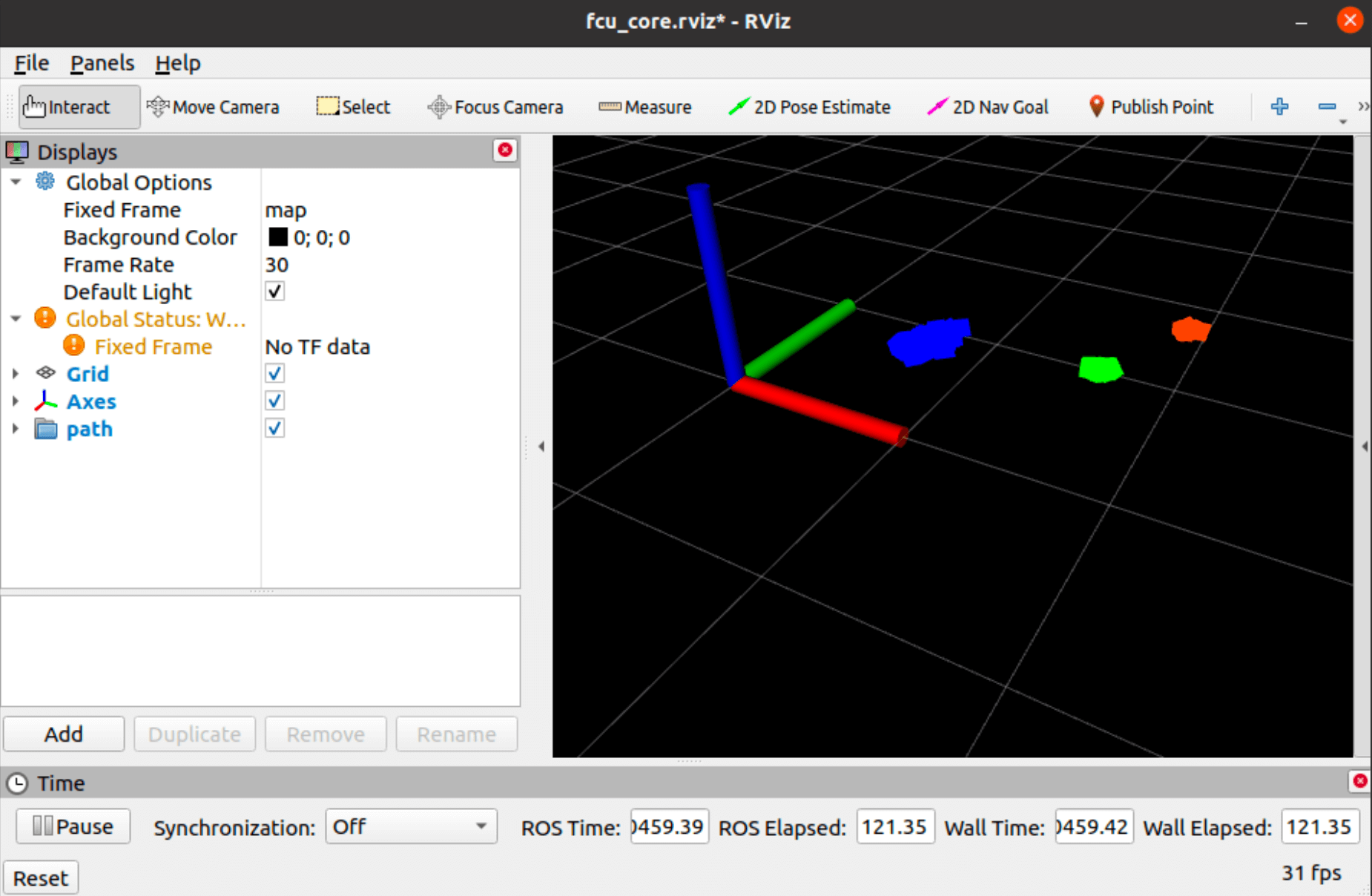
Task: Choose the Select tool in toolbar
Action: click(353, 108)
